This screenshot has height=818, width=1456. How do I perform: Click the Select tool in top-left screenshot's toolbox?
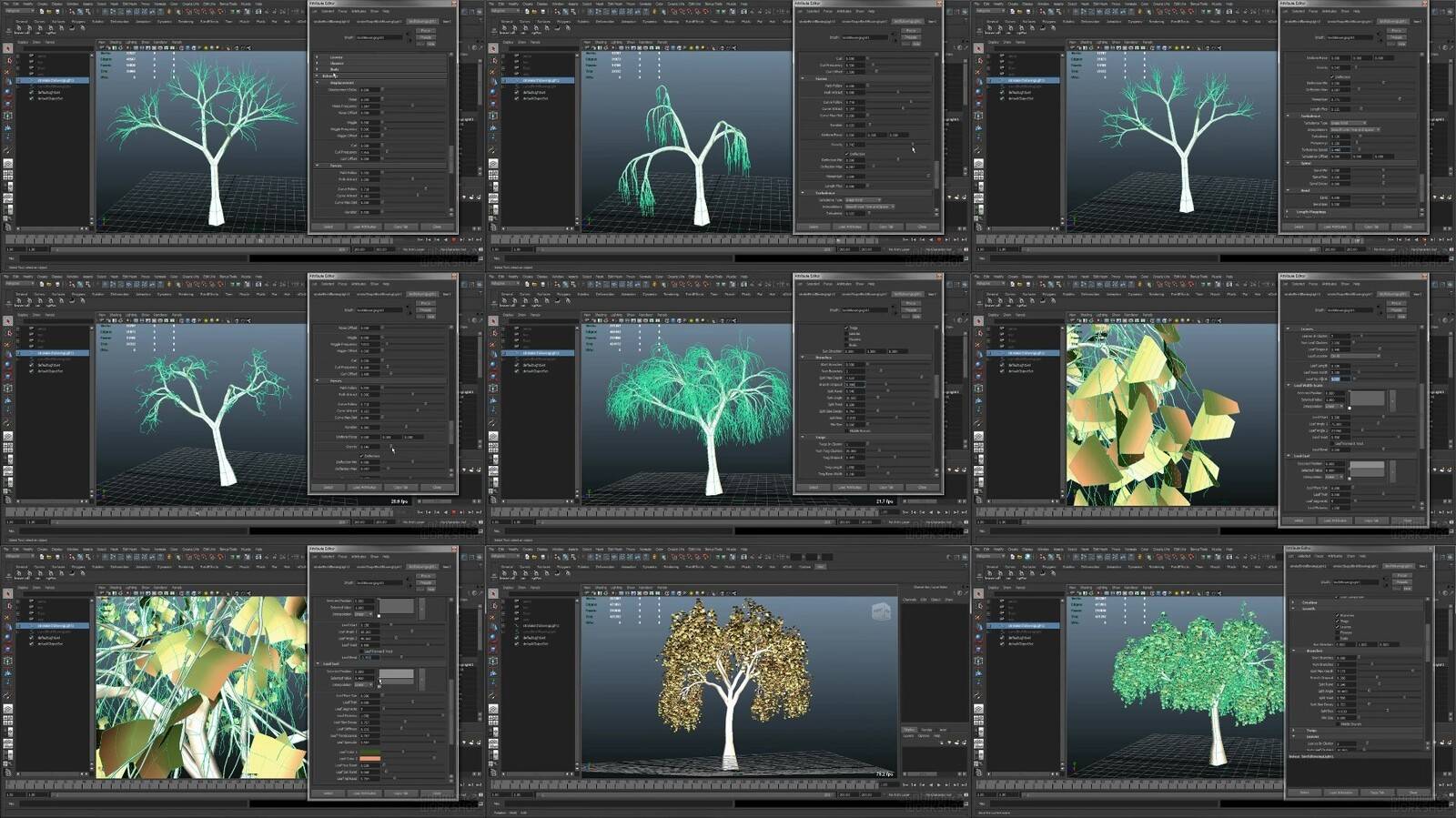click(8, 49)
